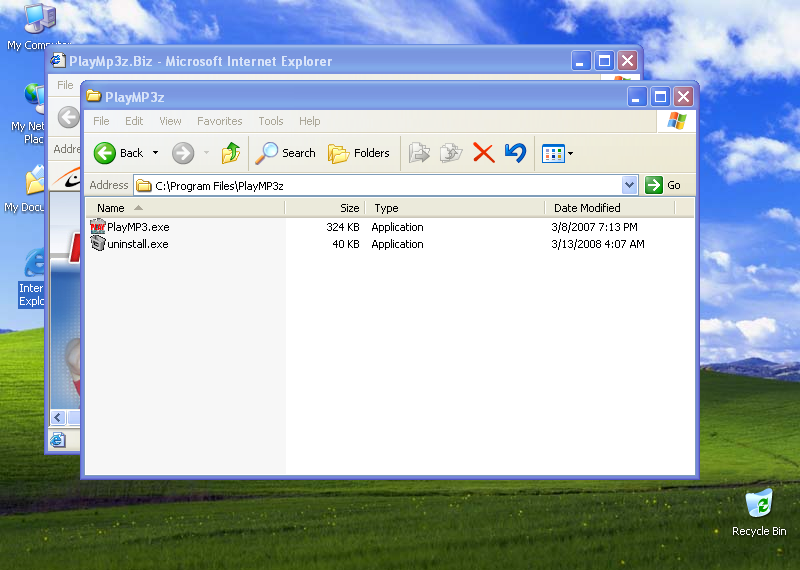Click the red Delete X icon

[483, 153]
